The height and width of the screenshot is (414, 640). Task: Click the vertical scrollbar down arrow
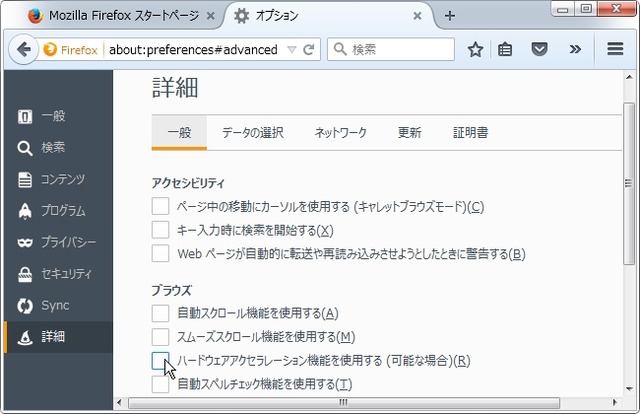[629, 389]
